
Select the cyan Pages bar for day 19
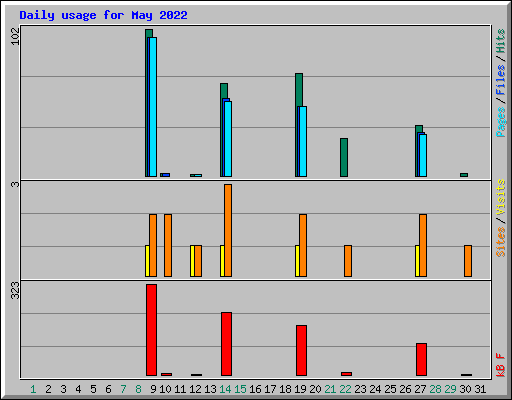click(303, 141)
